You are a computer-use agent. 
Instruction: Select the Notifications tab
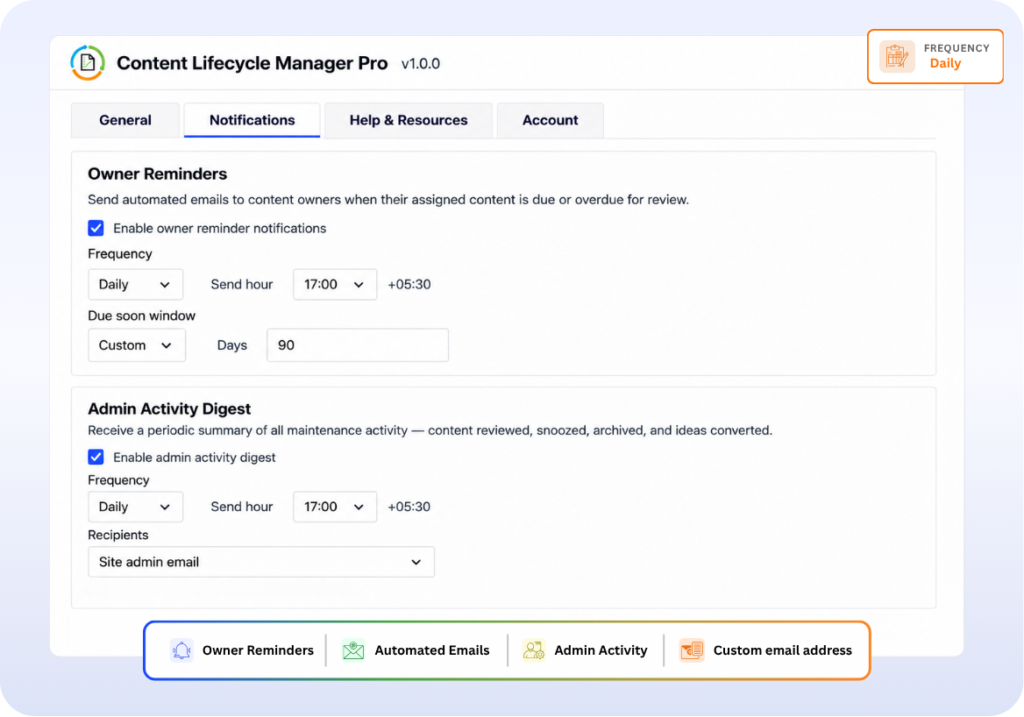(x=252, y=120)
